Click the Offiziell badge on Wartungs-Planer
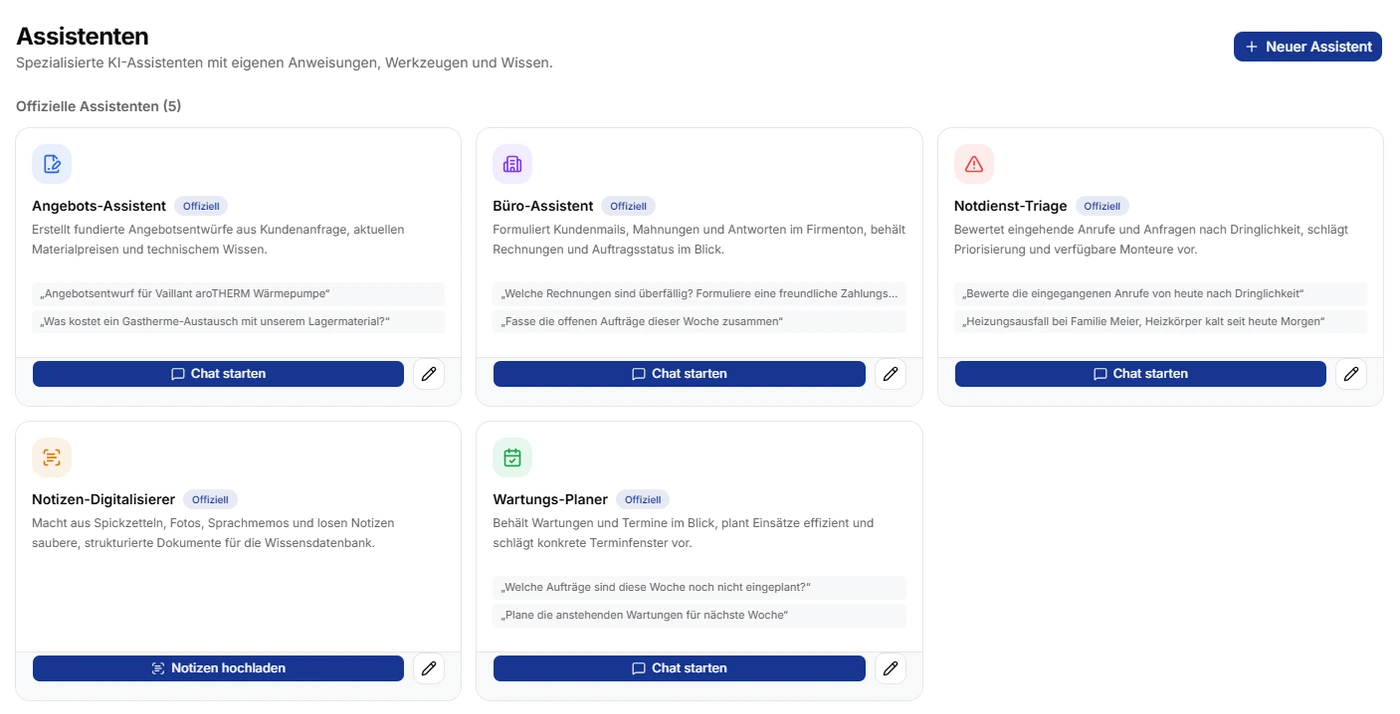The image size is (1400, 714). coord(643,500)
